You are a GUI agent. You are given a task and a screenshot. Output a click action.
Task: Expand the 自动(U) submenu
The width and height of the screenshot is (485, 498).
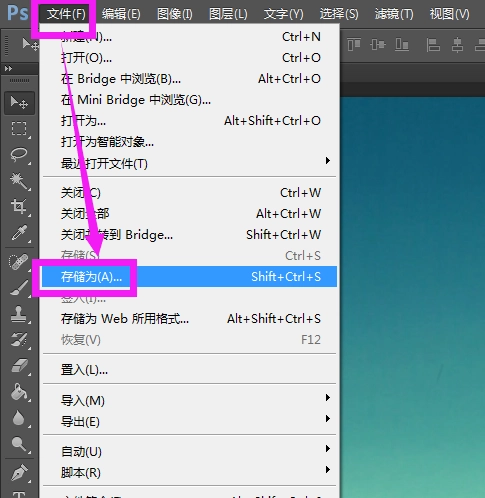point(189,452)
